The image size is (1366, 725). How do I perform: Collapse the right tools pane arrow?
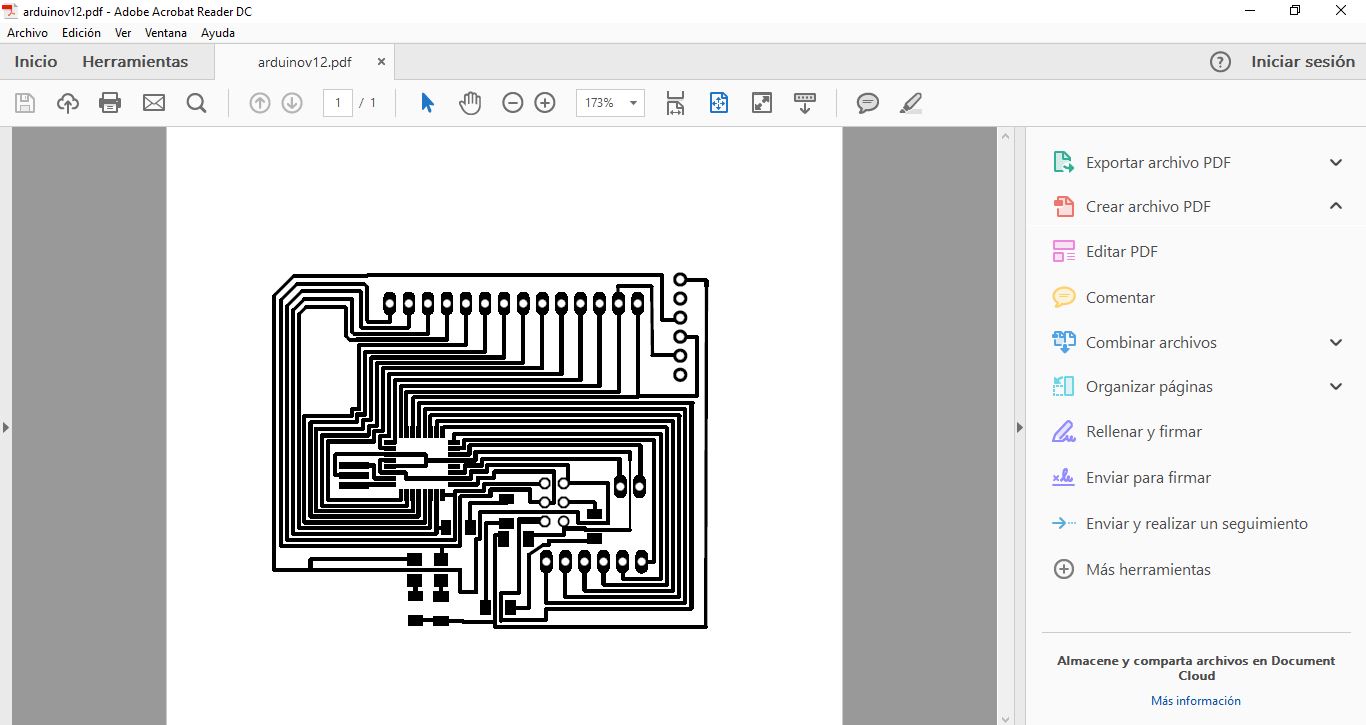[x=1019, y=427]
